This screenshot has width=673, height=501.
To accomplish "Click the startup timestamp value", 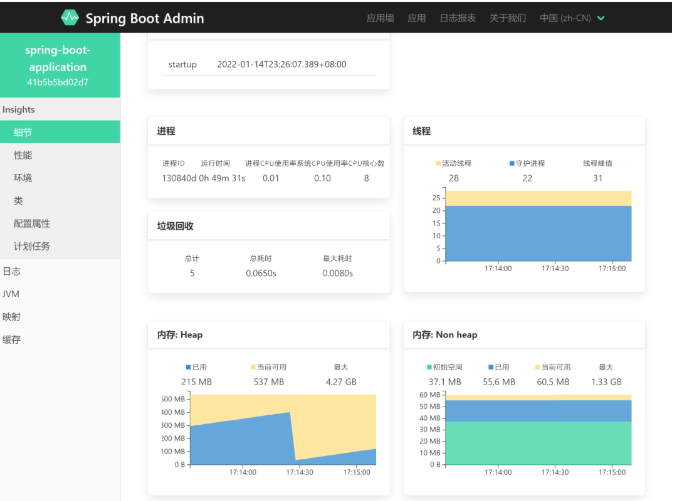I will pos(282,64).
